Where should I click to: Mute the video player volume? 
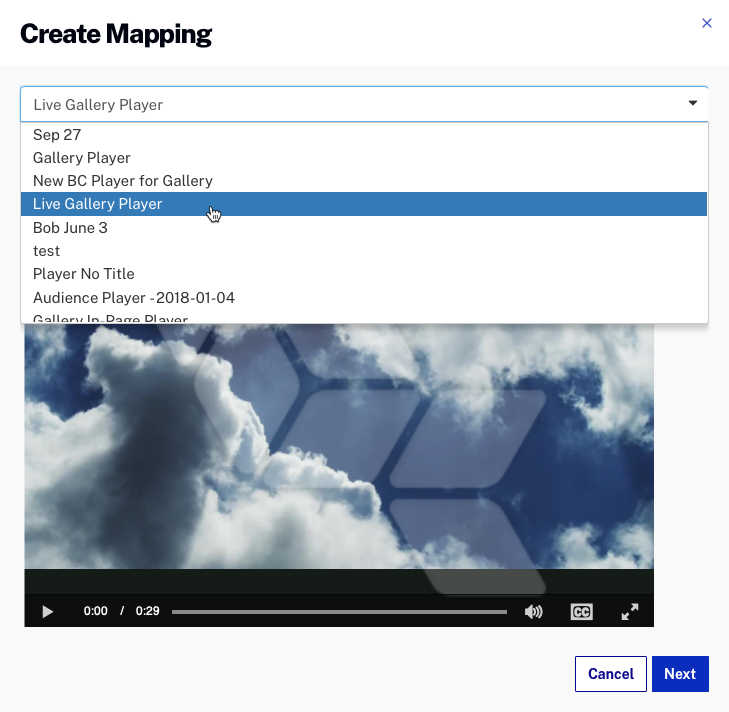click(534, 612)
